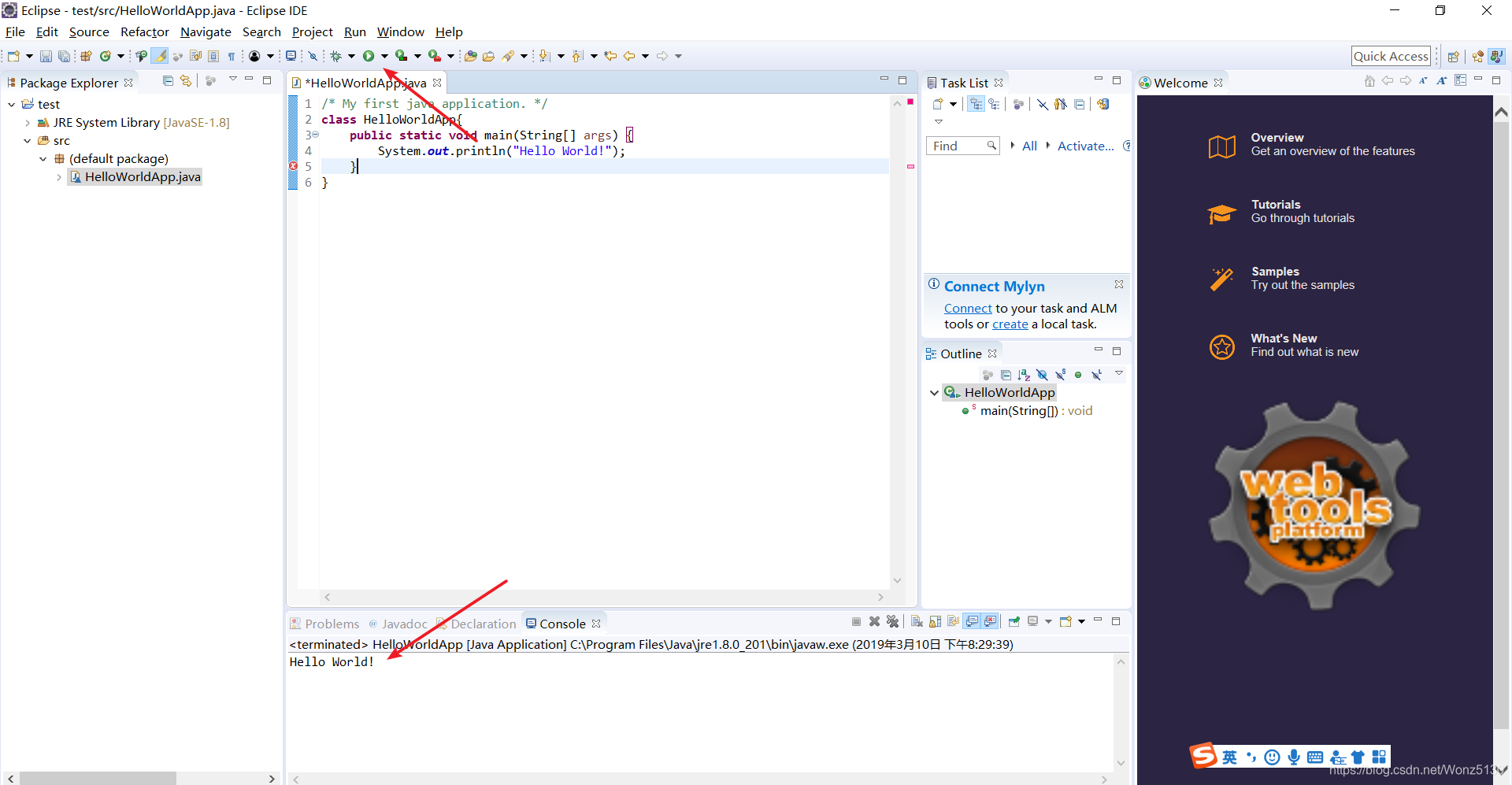The height and width of the screenshot is (785, 1512).
Task: Run HelloWorldApp with the green Run icon
Action: [x=369, y=55]
